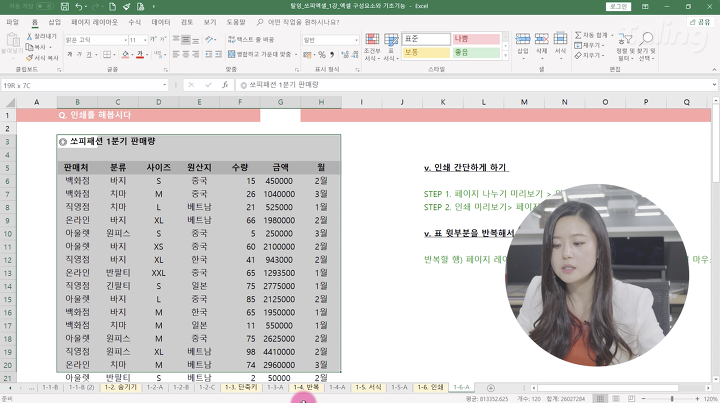Image resolution: width=720 pixels, height=403 pixels.
Task: Open Customize Quick Access Toolbar dropdown
Action: [154, 6]
